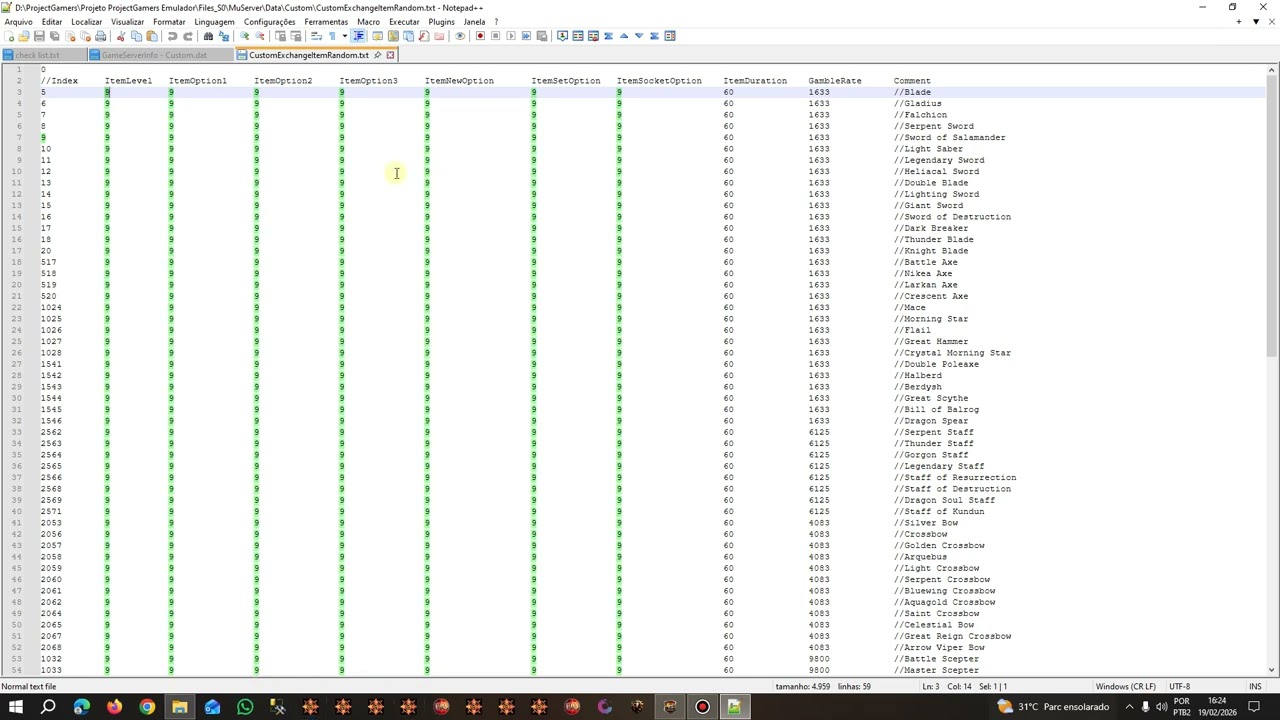Start macro recording with the red record icon

(480, 36)
